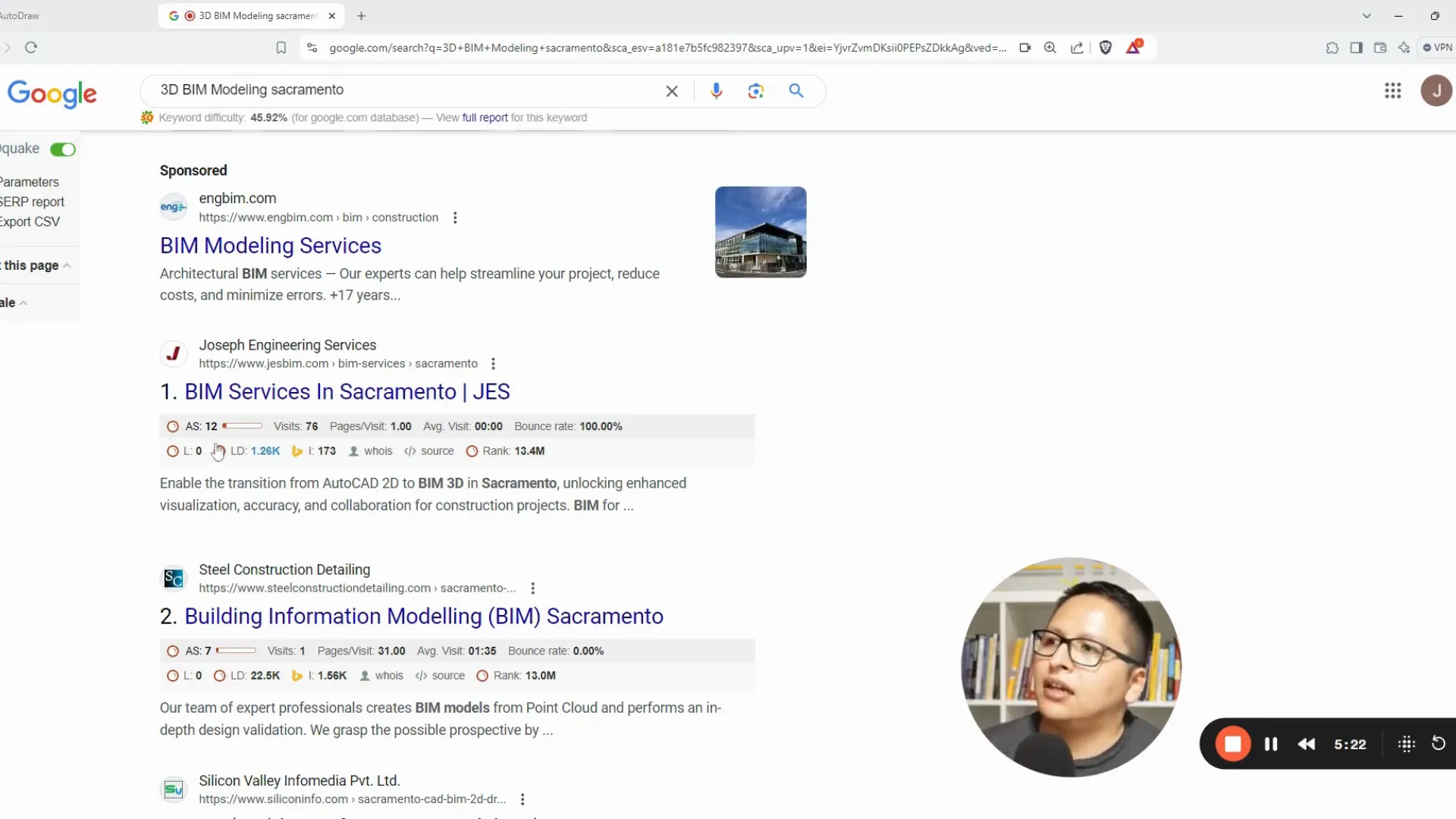Reload the page with the refresh icon
The width and height of the screenshot is (1456, 819).
point(31,48)
